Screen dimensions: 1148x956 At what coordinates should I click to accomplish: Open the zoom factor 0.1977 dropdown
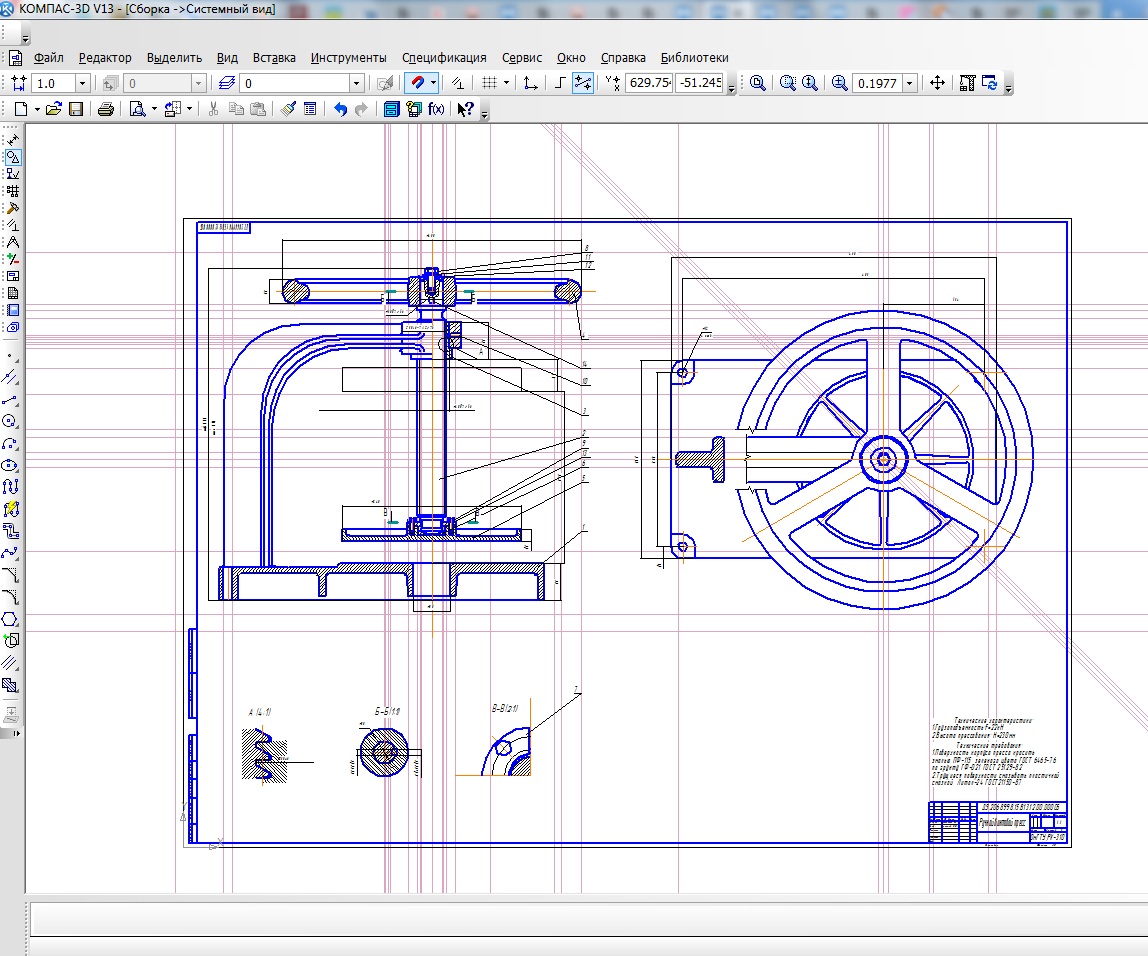click(909, 83)
